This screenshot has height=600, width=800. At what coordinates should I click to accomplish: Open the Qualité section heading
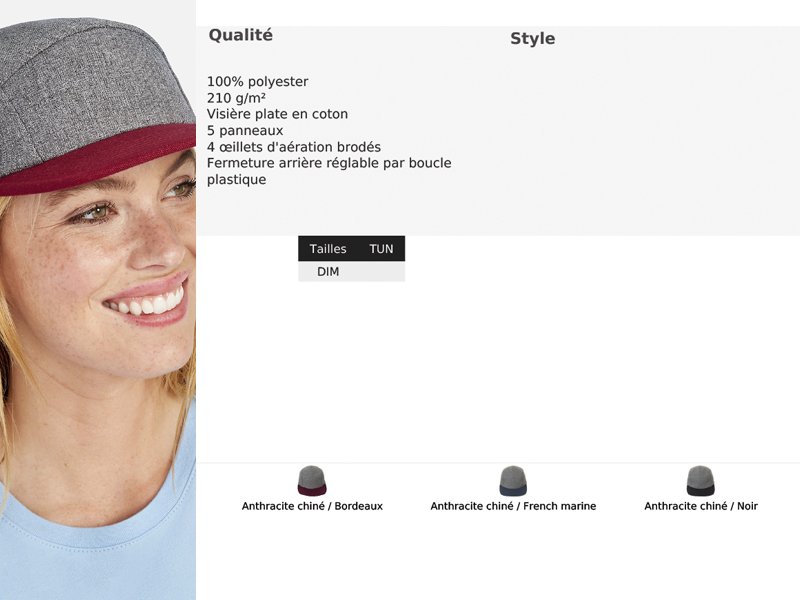tap(241, 35)
